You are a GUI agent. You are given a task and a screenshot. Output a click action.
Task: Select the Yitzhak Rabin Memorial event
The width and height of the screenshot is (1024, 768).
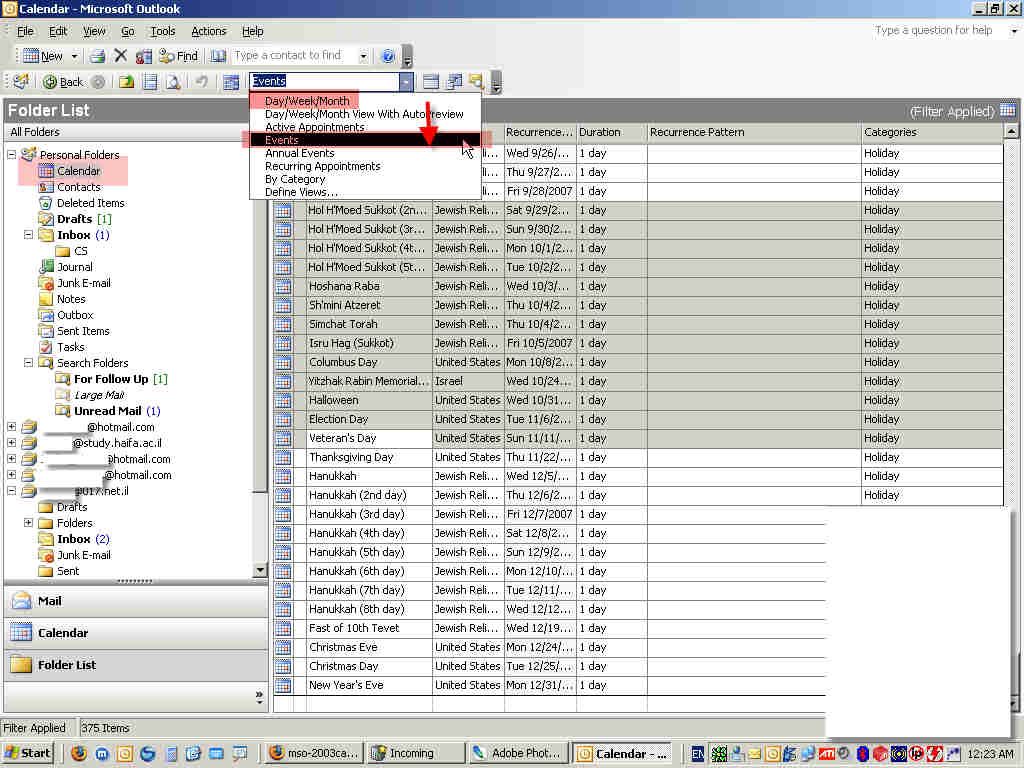[x=638, y=381]
